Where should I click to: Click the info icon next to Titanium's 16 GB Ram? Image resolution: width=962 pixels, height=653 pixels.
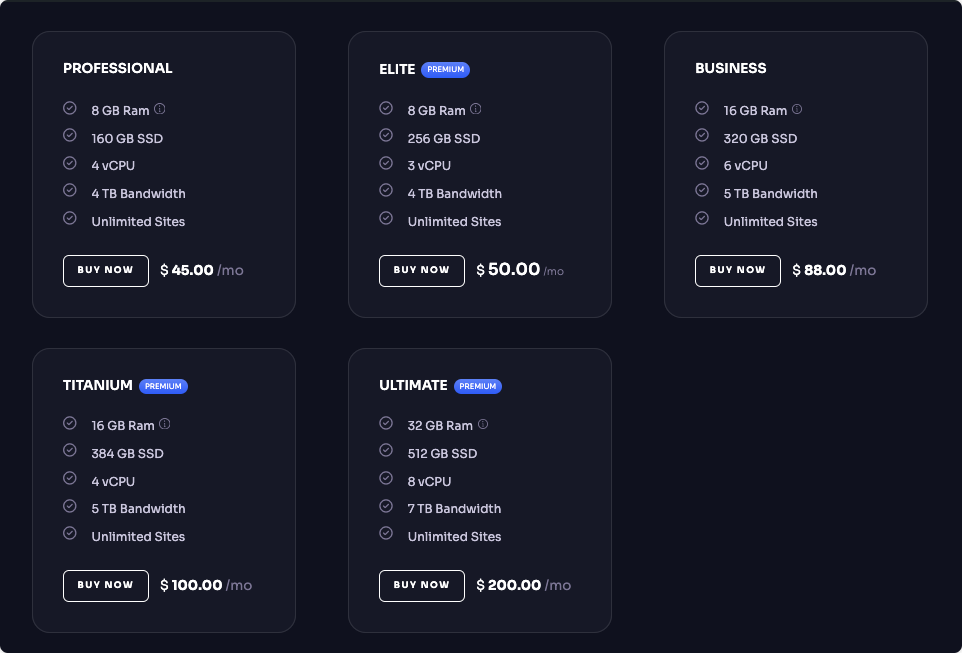(164, 424)
